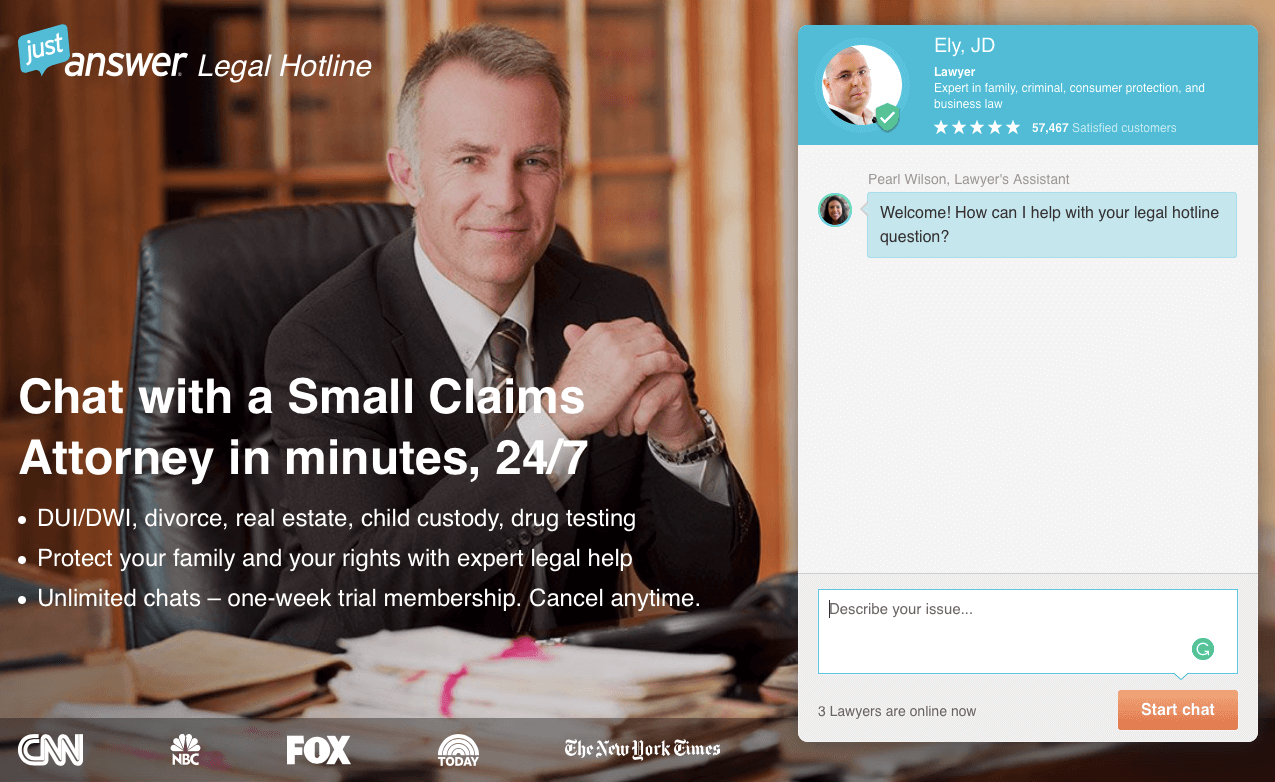
Task: Click the Ely, JD name heading
Action: [964, 46]
